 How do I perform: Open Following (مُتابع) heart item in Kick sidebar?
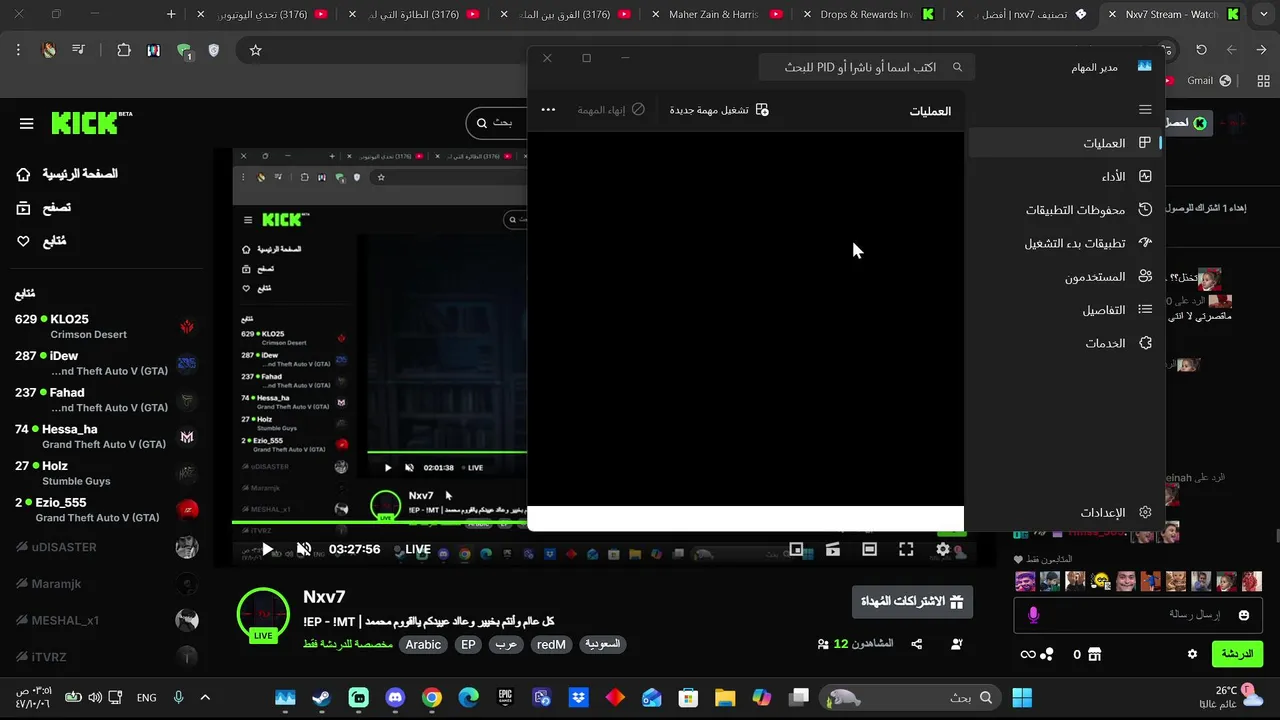(x=42, y=241)
